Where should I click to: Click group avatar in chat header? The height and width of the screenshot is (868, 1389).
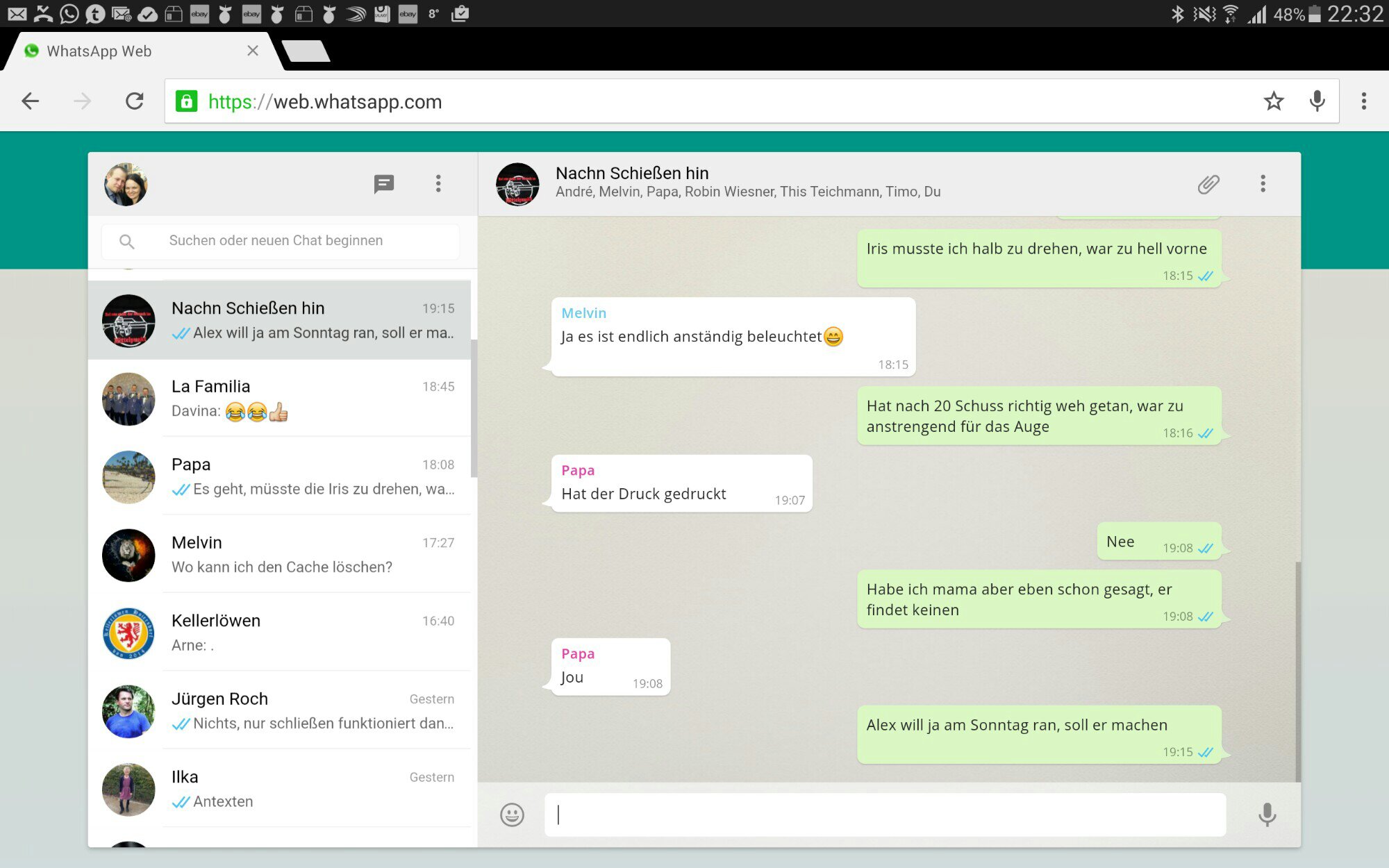(x=517, y=184)
